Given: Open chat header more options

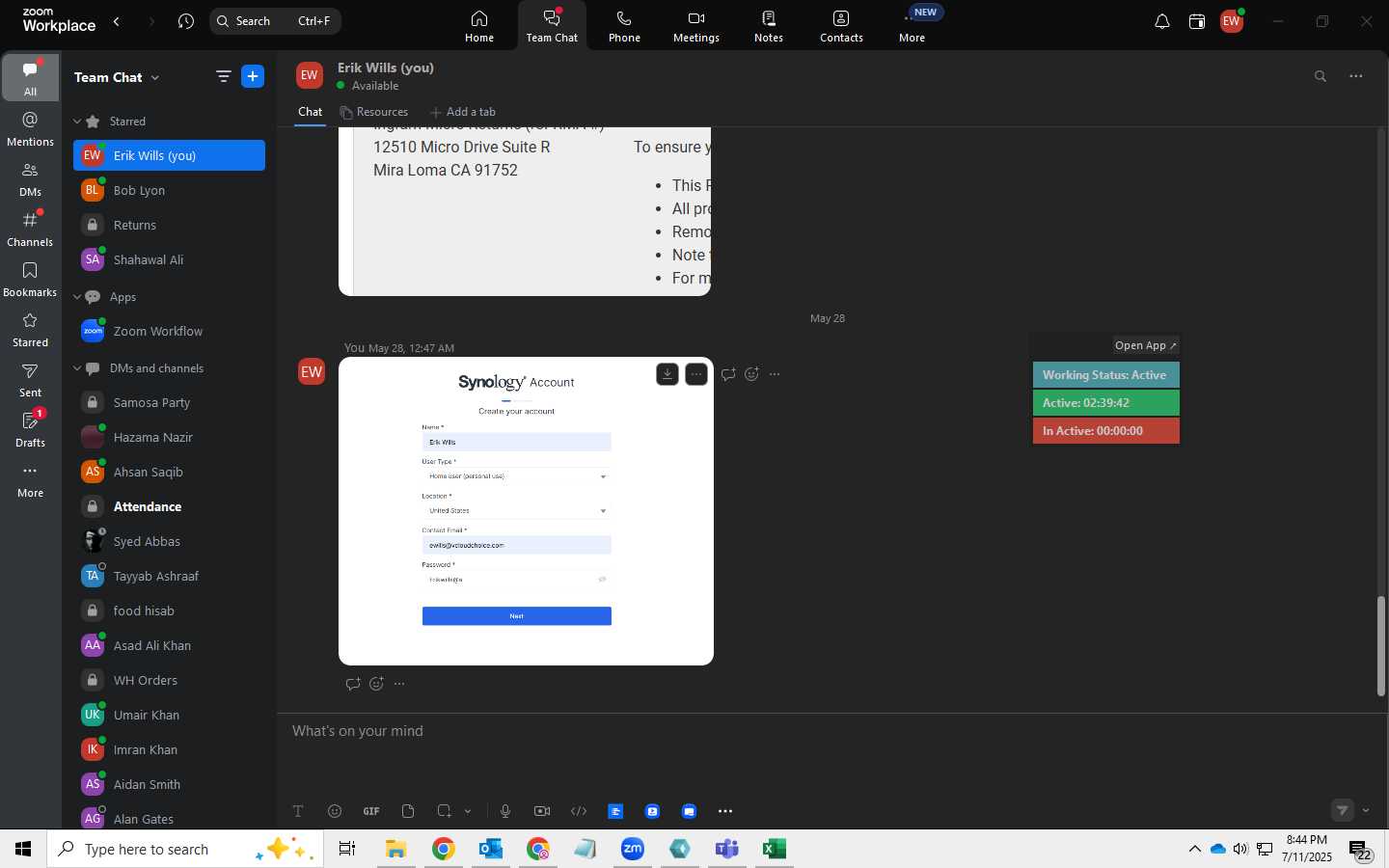Looking at the screenshot, I should click(1356, 76).
